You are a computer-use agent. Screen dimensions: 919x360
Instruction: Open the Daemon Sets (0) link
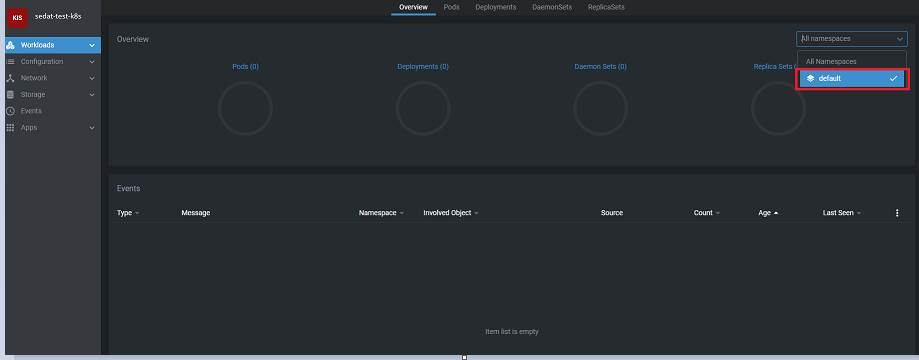pyautogui.click(x=600, y=67)
